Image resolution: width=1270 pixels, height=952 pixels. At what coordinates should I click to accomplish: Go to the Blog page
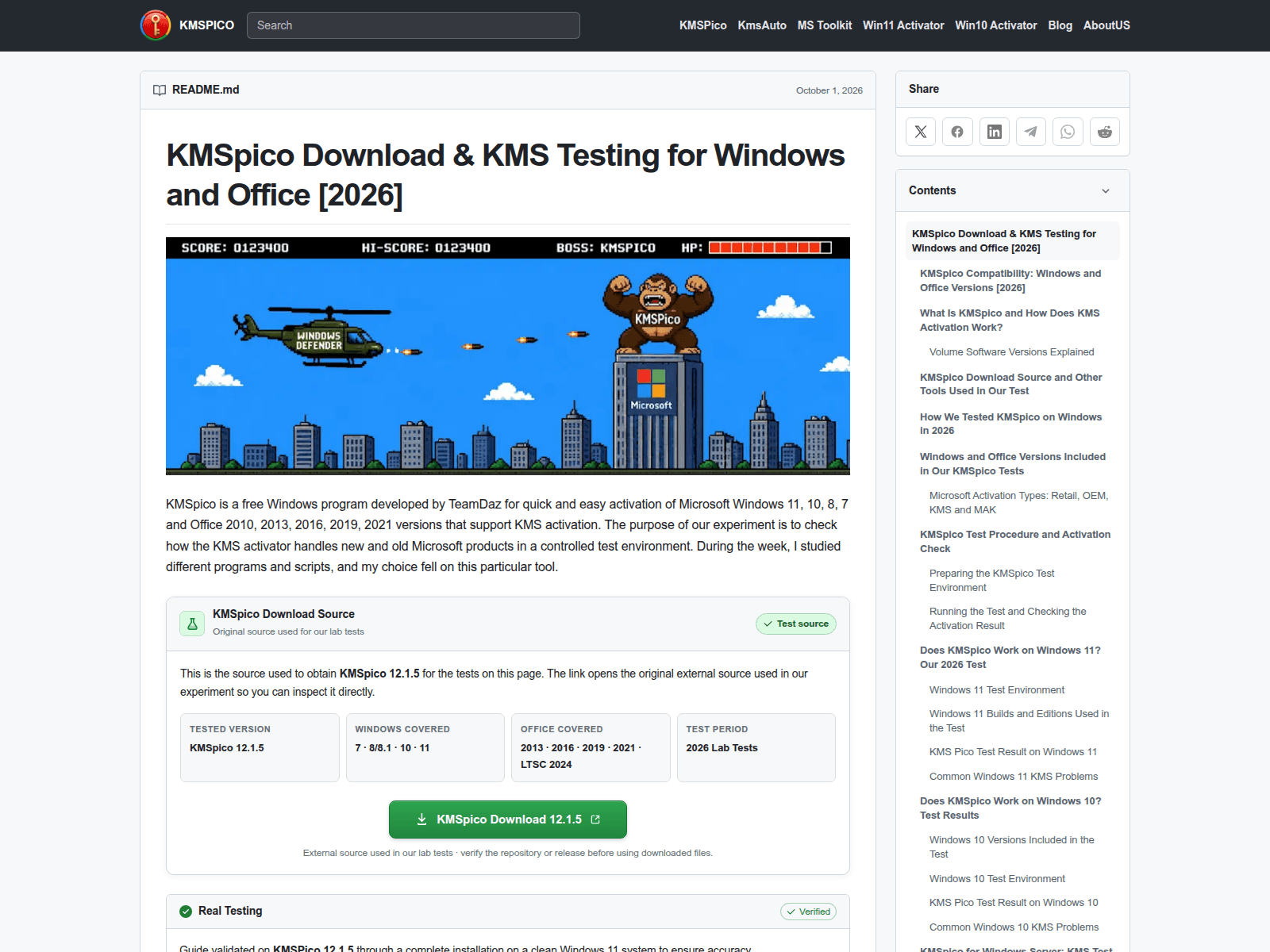(1060, 25)
